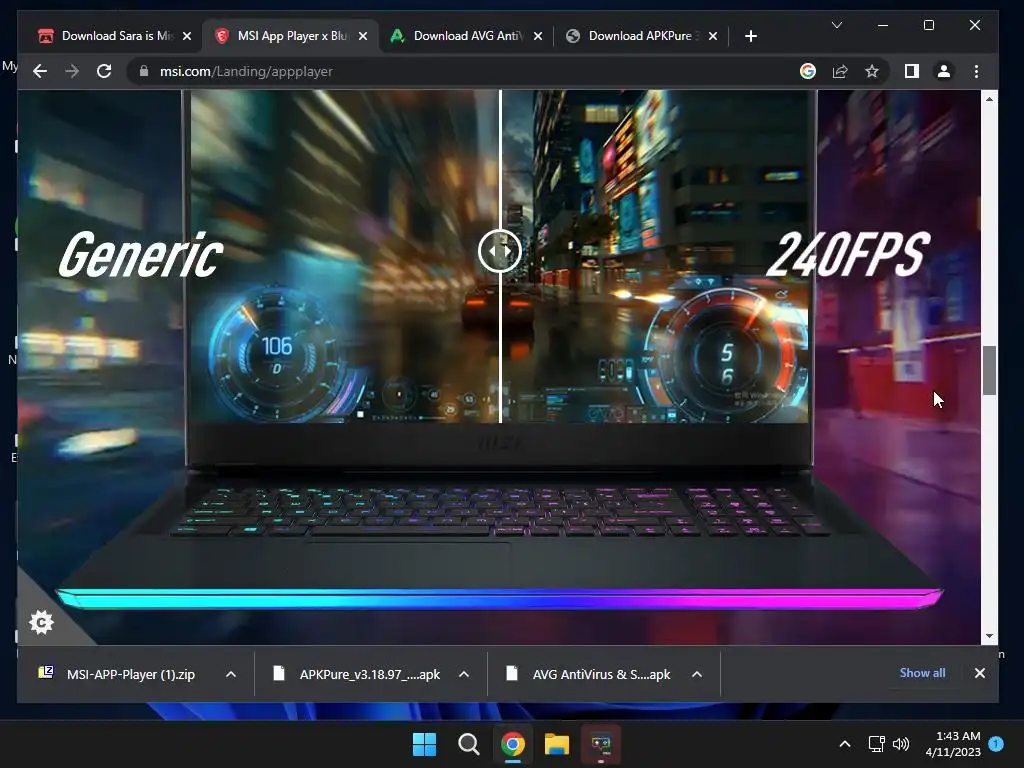The image size is (1024, 768).
Task: Click the Generic vs 240FPS comparison slider handle
Action: [x=500, y=251]
